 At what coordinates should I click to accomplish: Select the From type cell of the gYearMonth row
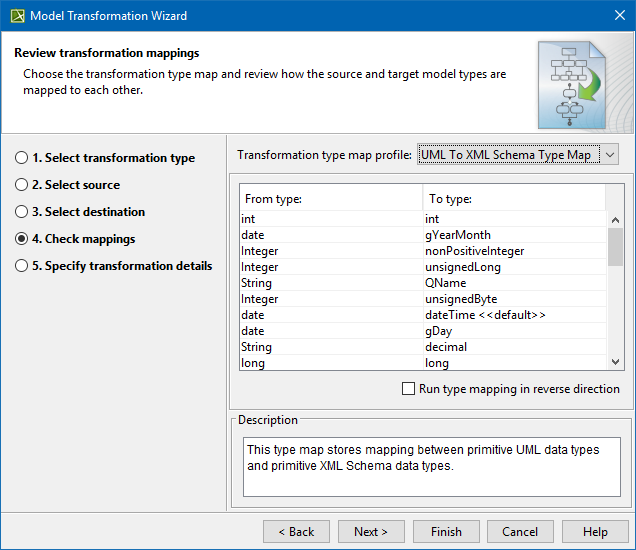331,235
